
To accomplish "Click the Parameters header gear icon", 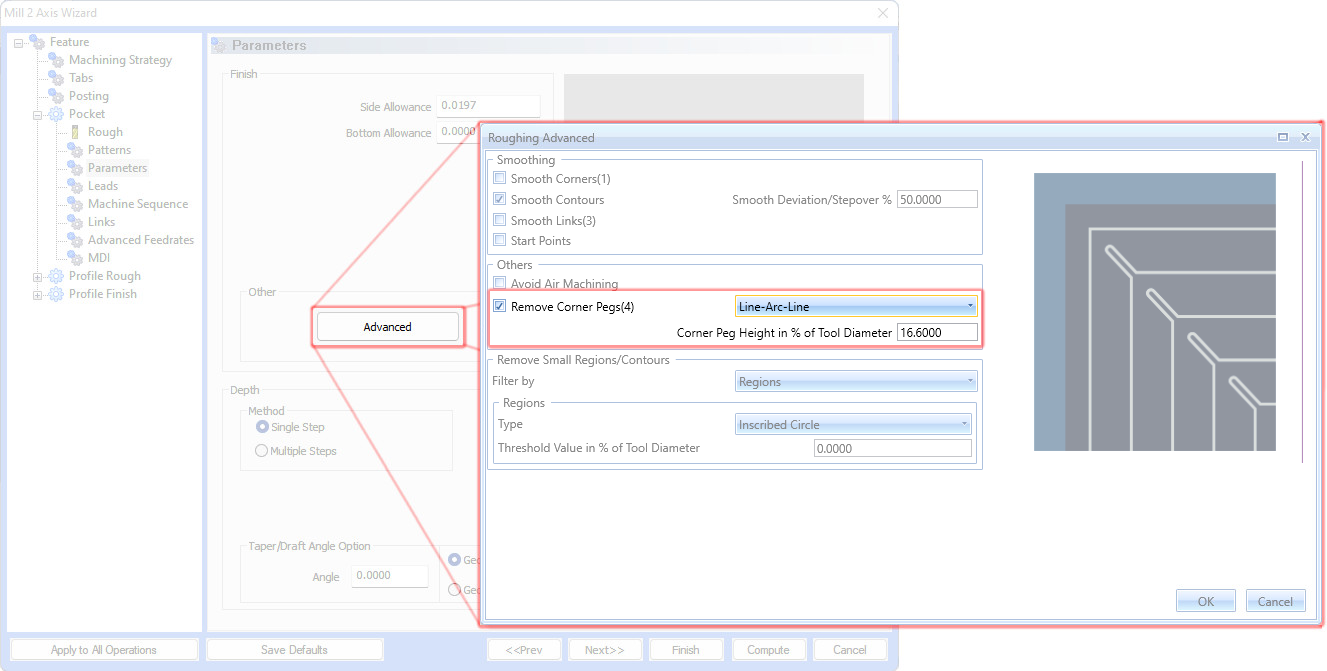I will tap(220, 45).
